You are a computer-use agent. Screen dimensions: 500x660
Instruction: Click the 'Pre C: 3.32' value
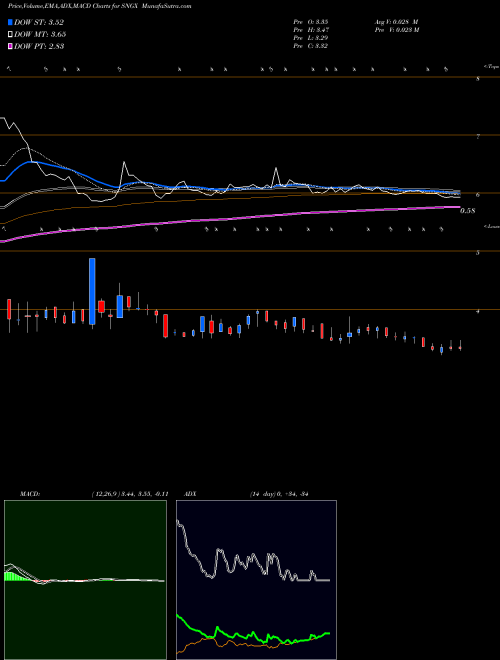[x=311, y=46]
